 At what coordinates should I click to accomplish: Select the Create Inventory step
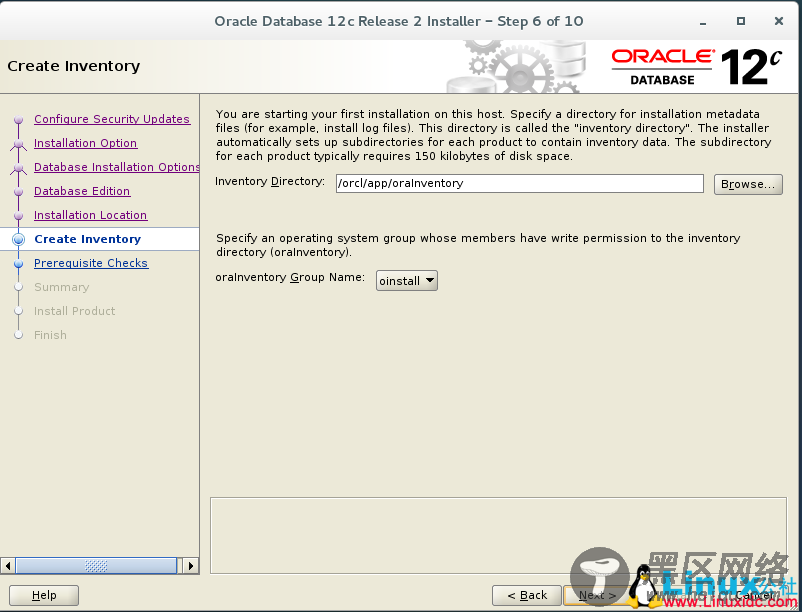click(87, 239)
